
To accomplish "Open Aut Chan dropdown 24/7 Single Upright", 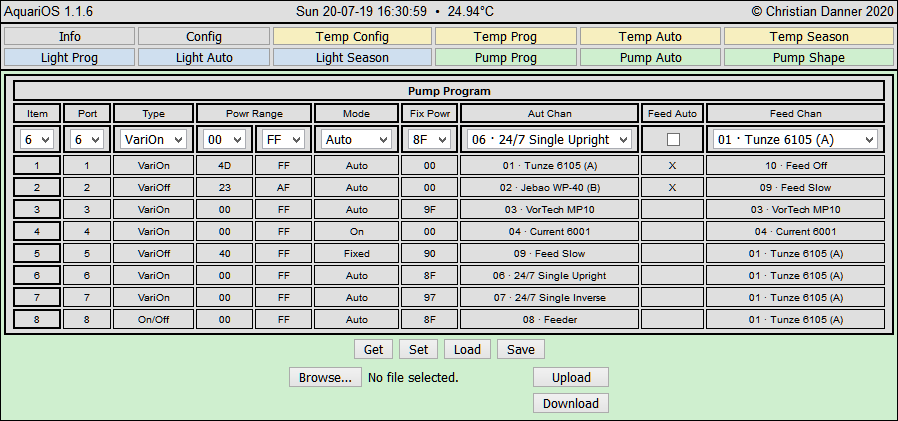I will [549, 139].
